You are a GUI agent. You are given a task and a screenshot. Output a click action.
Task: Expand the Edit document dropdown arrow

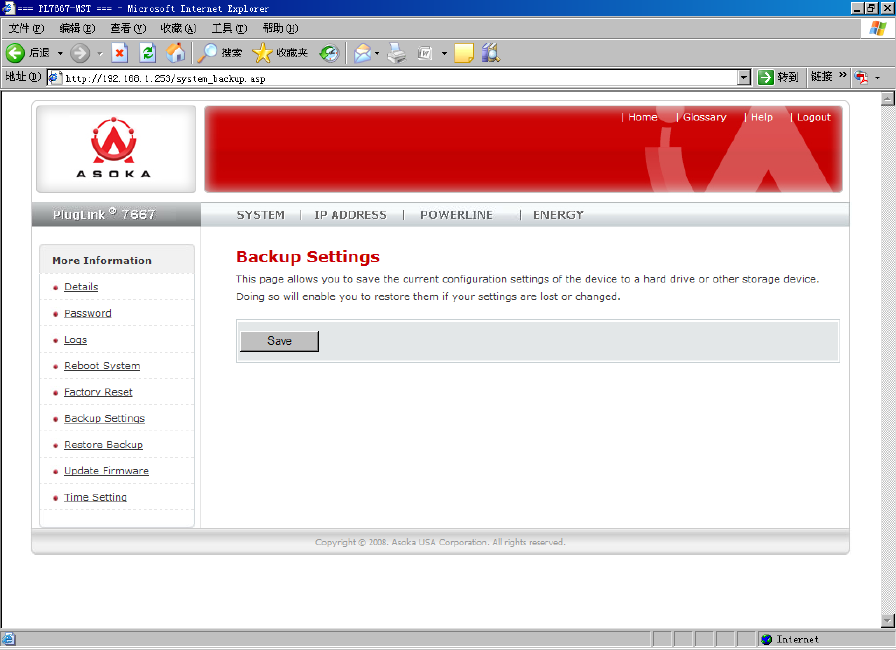(444, 54)
